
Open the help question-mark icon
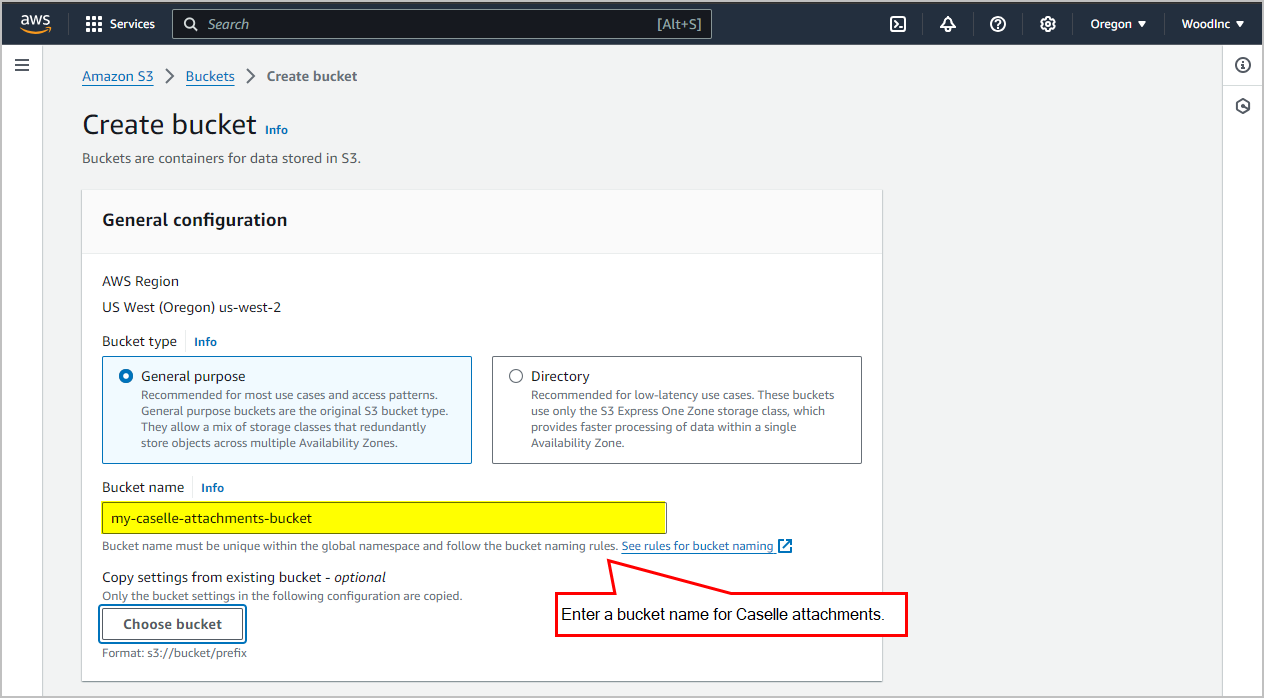(x=998, y=24)
